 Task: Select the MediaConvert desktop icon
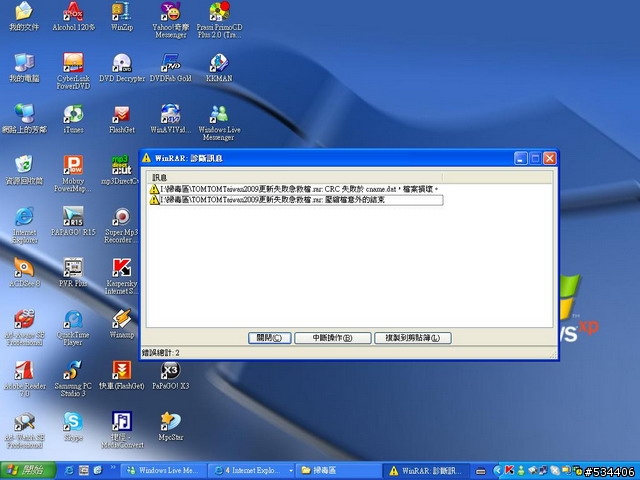122,430
